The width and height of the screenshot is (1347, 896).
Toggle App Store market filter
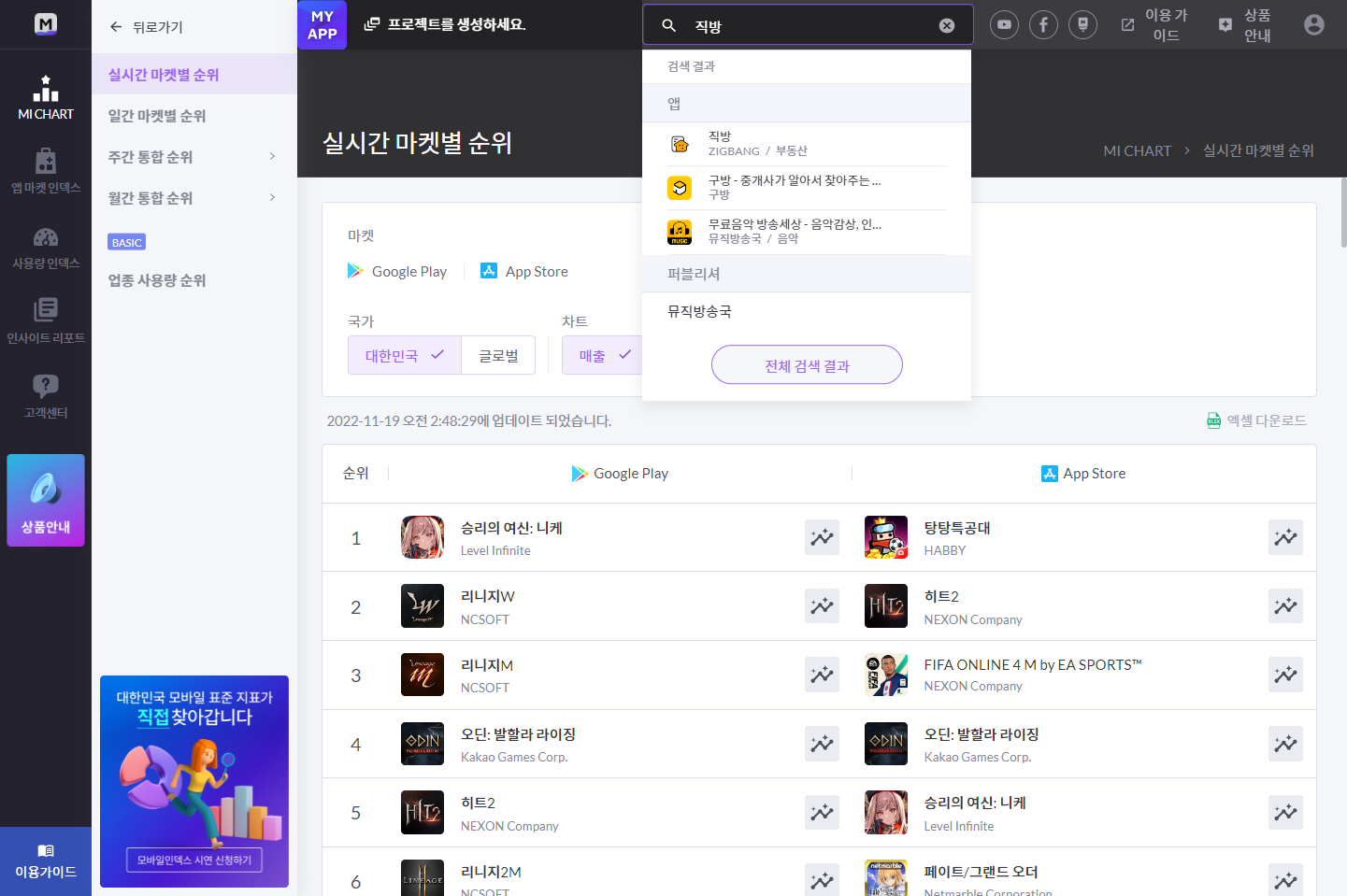click(524, 271)
